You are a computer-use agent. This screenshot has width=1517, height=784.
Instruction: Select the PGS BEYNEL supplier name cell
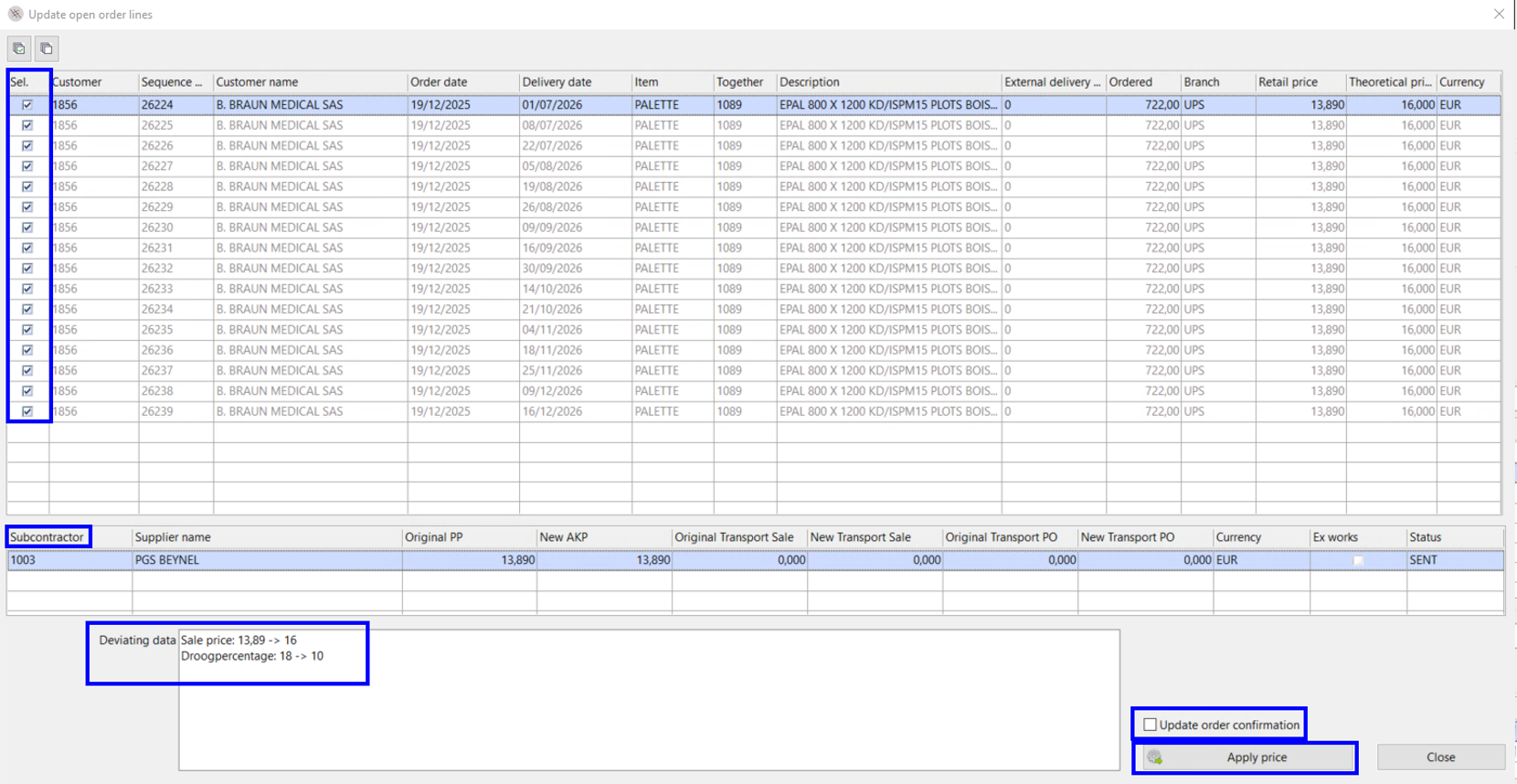pos(267,560)
